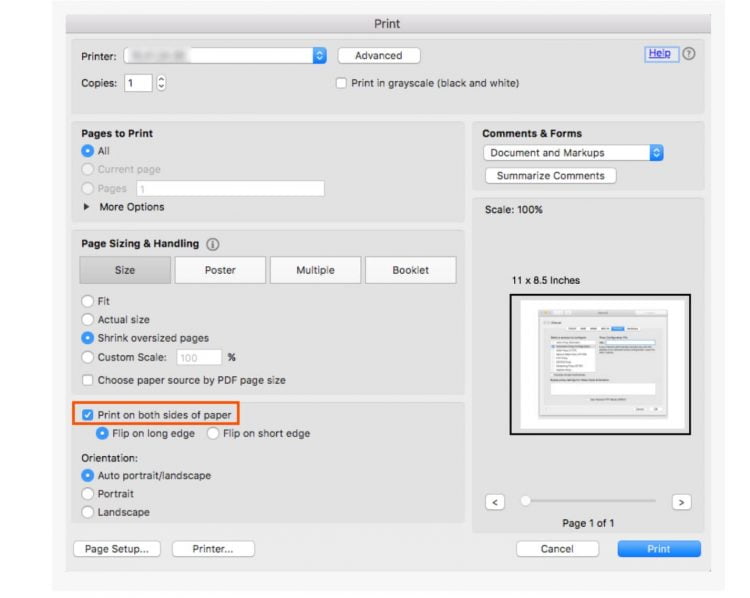
Task: Choose Auto portrait/landscape orientation
Action: tap(87, 475)
